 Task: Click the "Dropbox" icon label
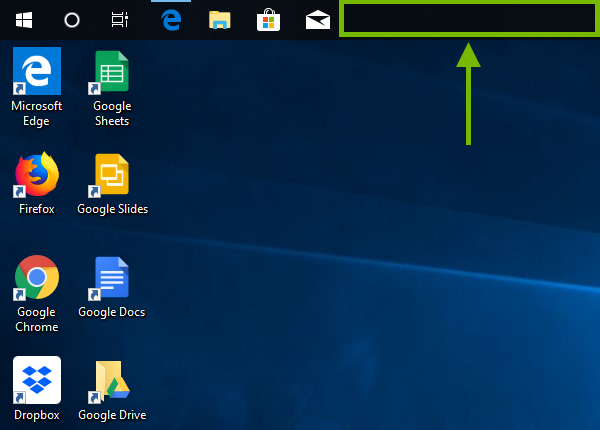click(x=37, y=415)
